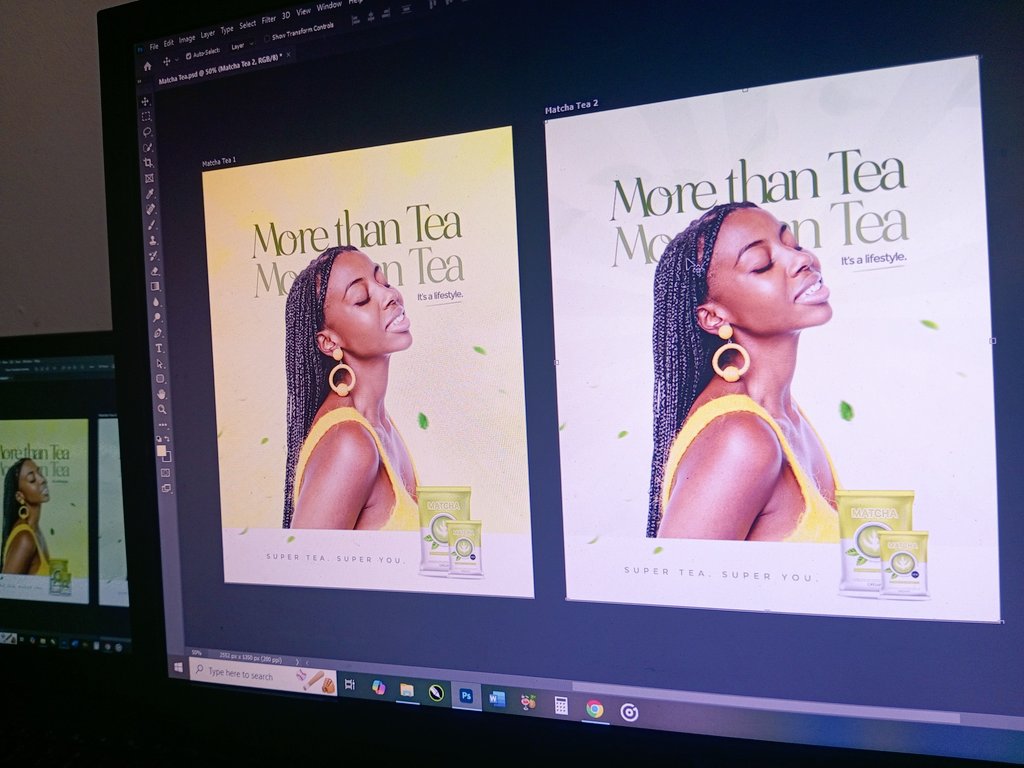Screen dimensions: 1024x768
Task: Go to the Photoshop Home screen
Action: pos(148,66)
